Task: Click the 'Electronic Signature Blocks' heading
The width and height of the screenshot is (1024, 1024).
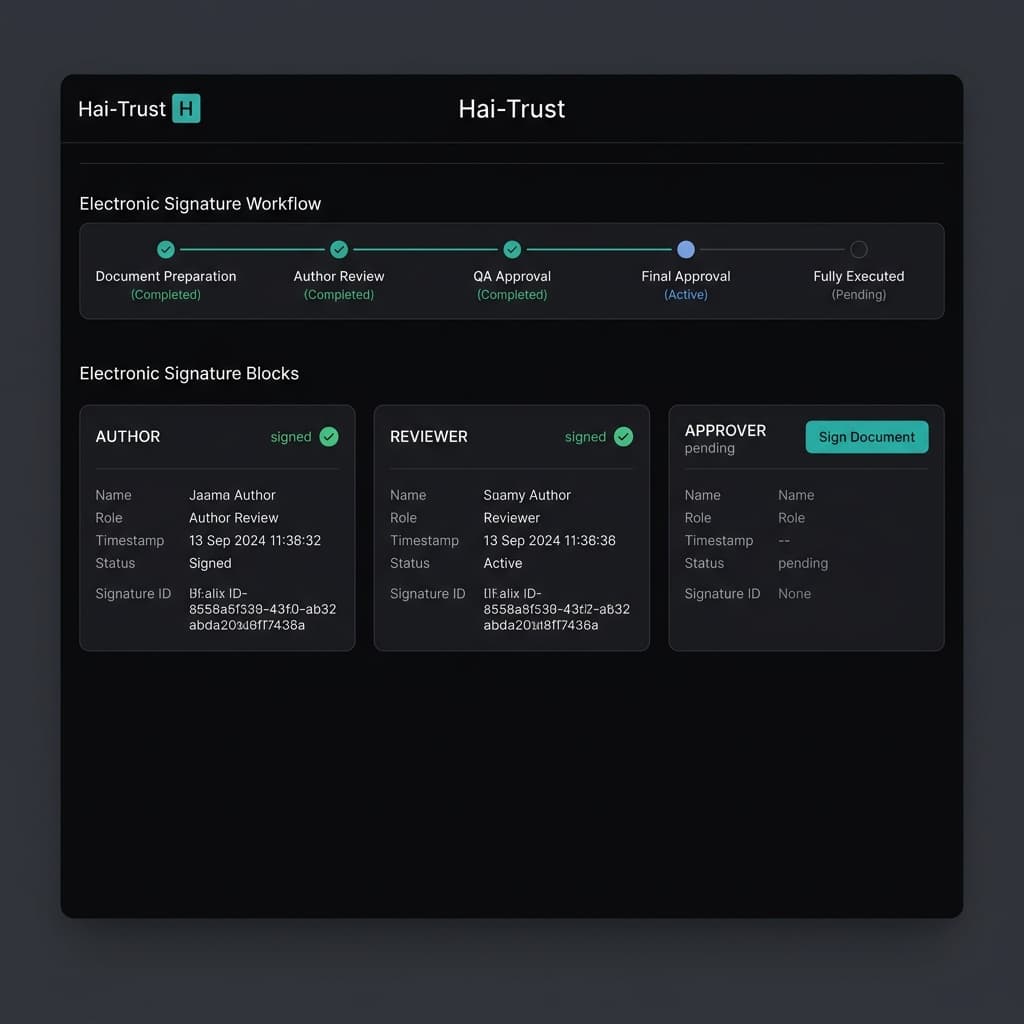Action: [x=189, y=374]
